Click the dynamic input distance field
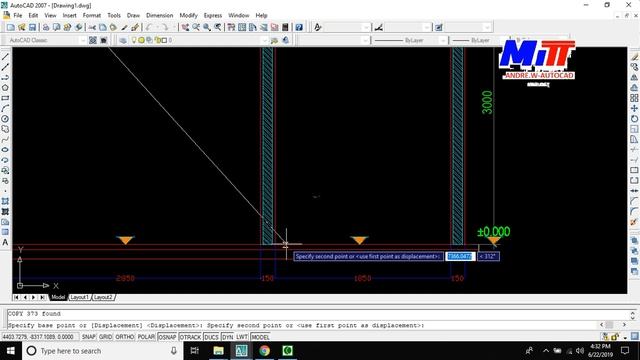The height and width of the screenshot is (360, 640). coord(460,256)
